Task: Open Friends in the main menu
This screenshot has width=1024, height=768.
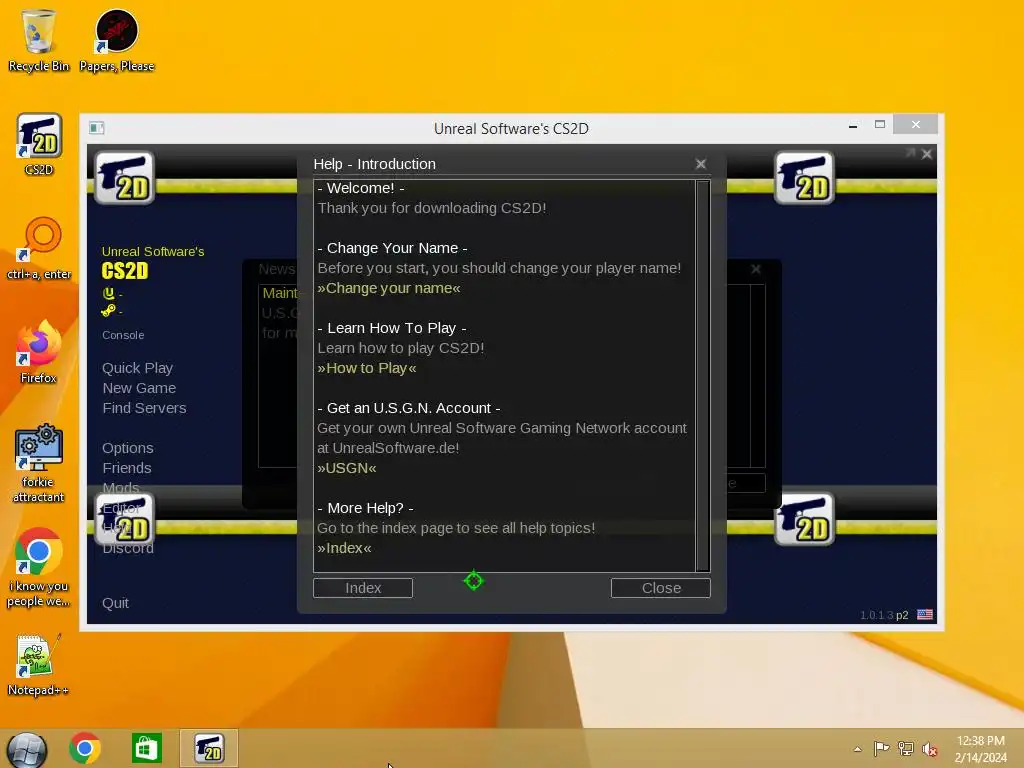Action: click(127, 468)
